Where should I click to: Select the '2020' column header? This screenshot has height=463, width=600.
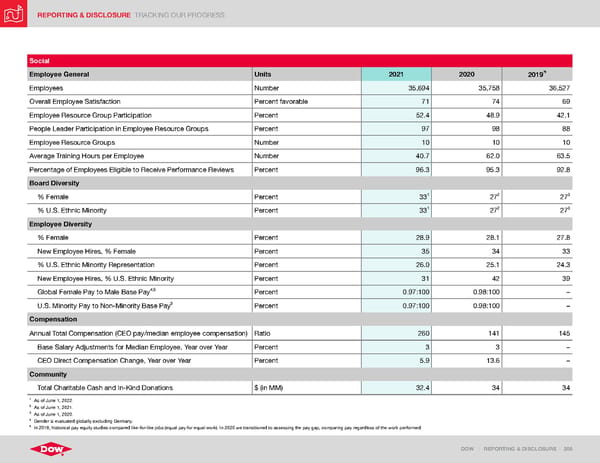pos(466,74)
